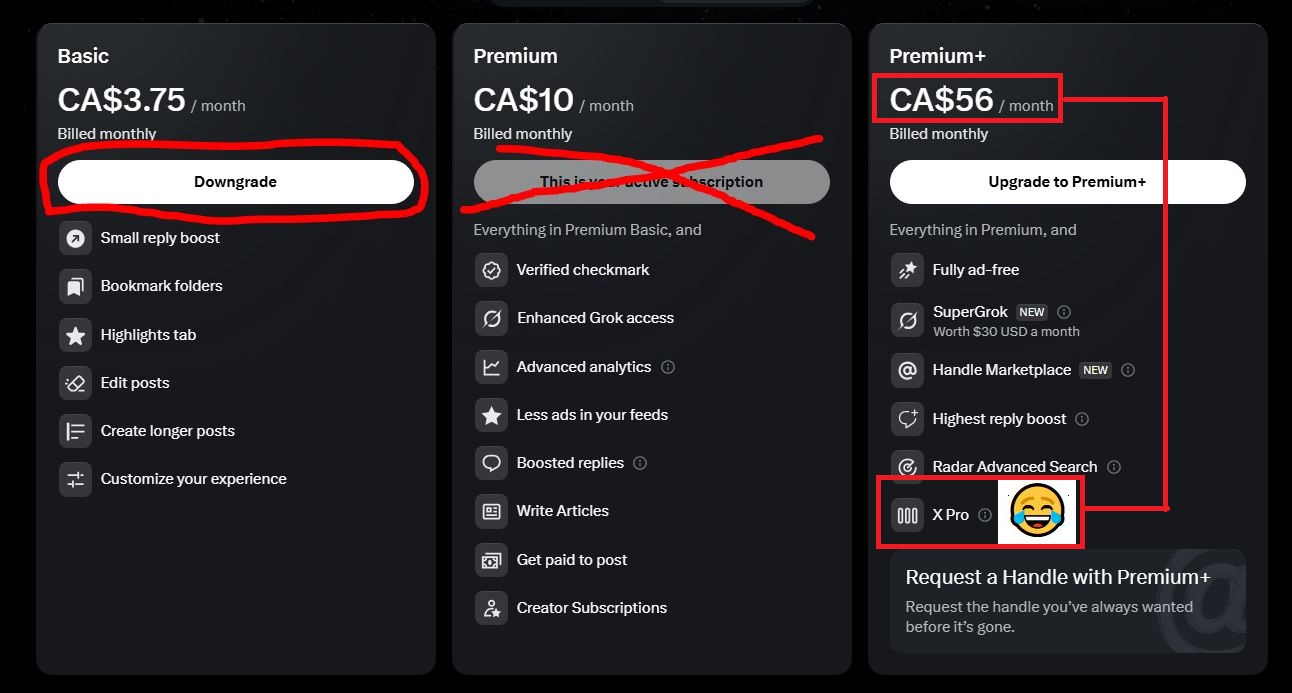Click the Bookmark folders icon
This screenshot has width=1292, height=693.
(75, 287)
